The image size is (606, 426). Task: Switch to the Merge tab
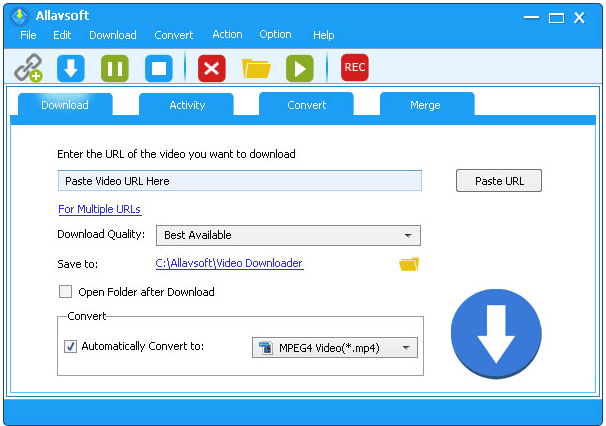426,105
